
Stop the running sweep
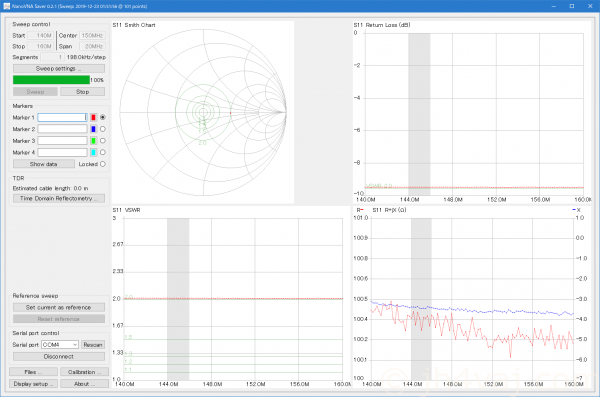pos(82,92)
